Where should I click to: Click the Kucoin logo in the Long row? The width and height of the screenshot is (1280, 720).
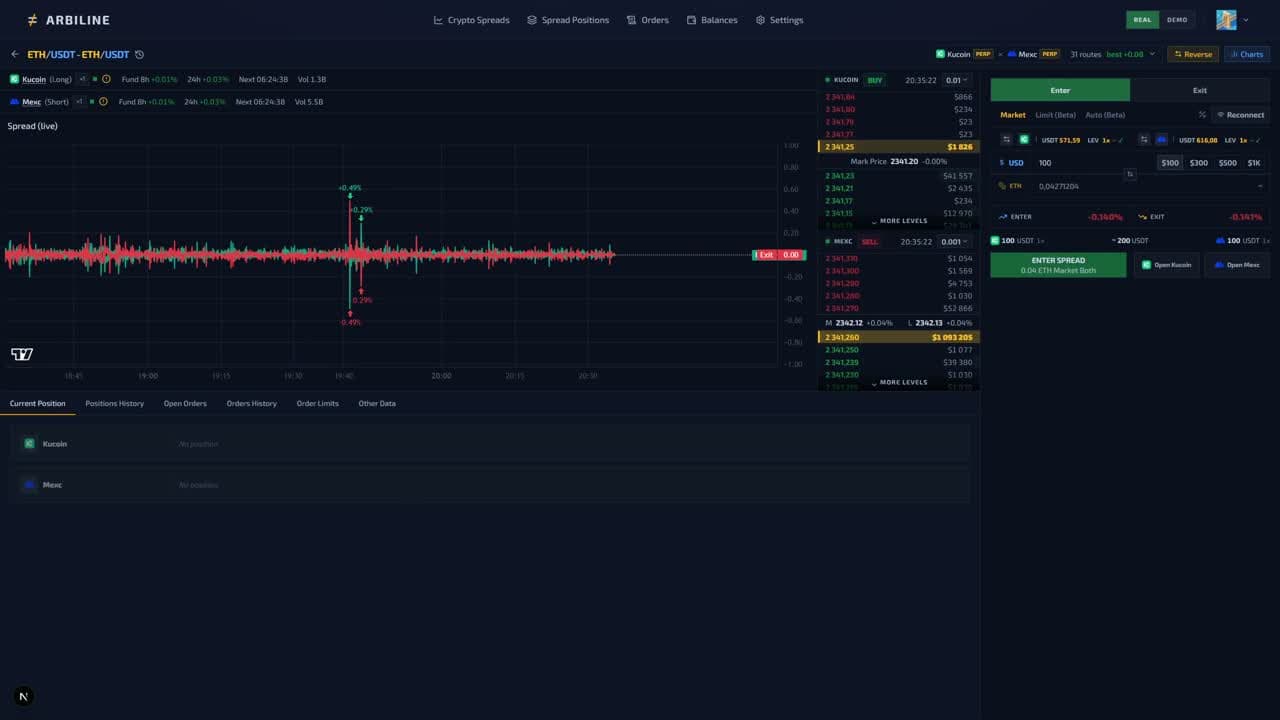tap(14, 79)
